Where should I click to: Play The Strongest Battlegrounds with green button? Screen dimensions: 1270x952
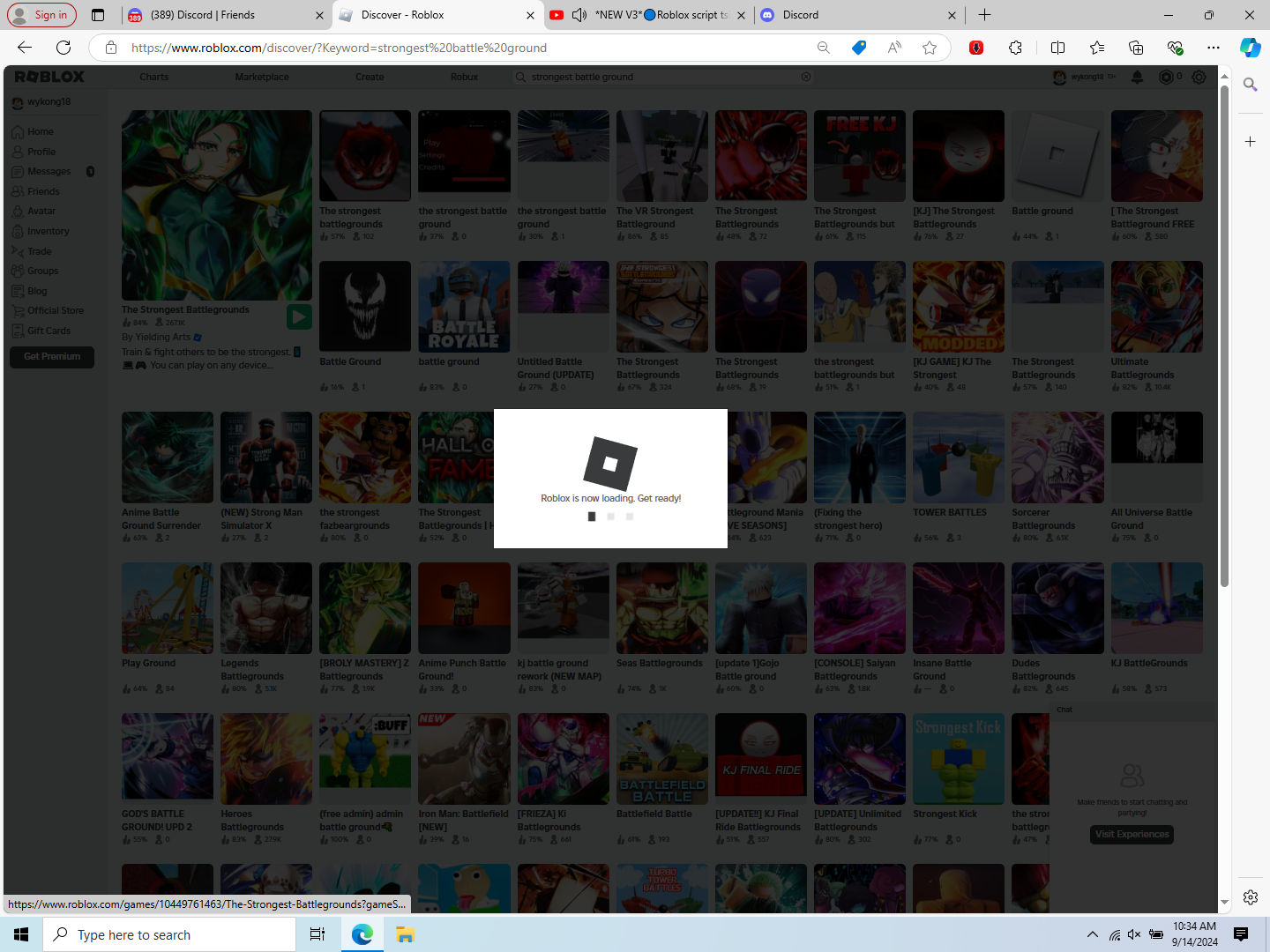point(299,316)
